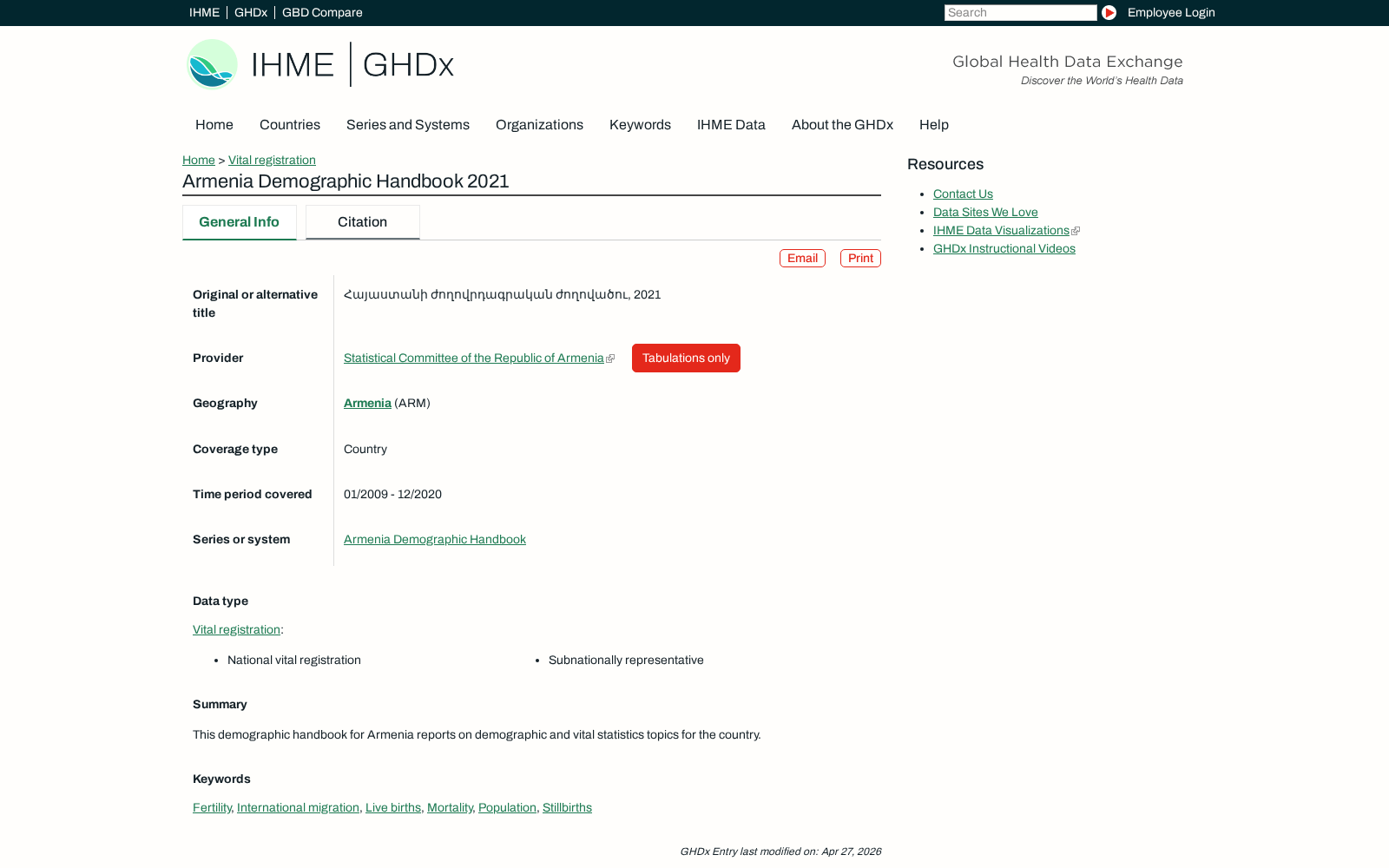Open the Countries menu

pos(290,125)
